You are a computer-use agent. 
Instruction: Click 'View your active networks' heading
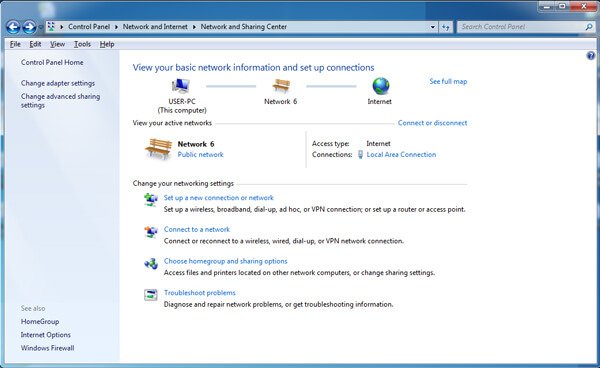click(x=172, y=123)
